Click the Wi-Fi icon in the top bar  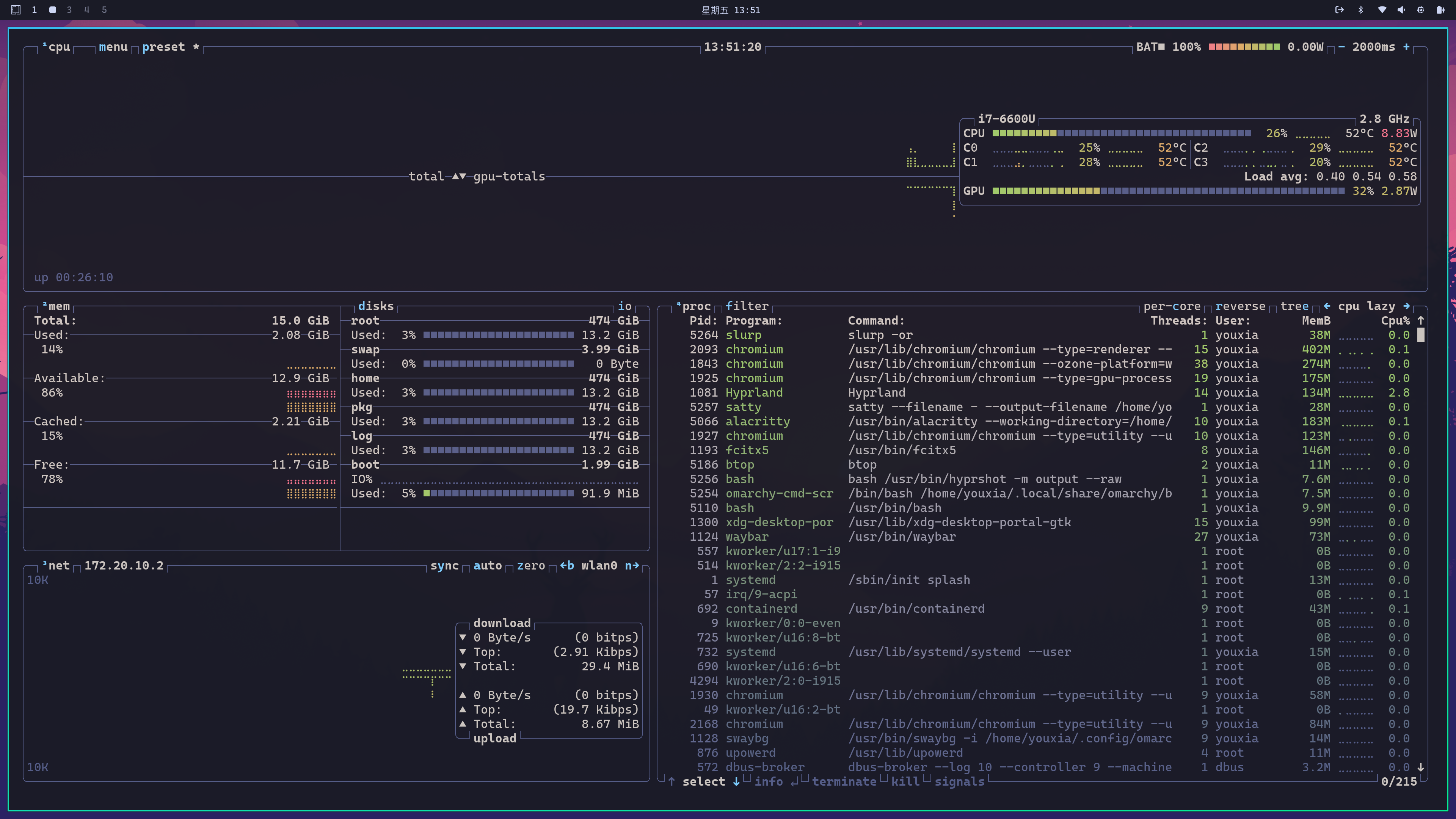(x=1381, y=9)
